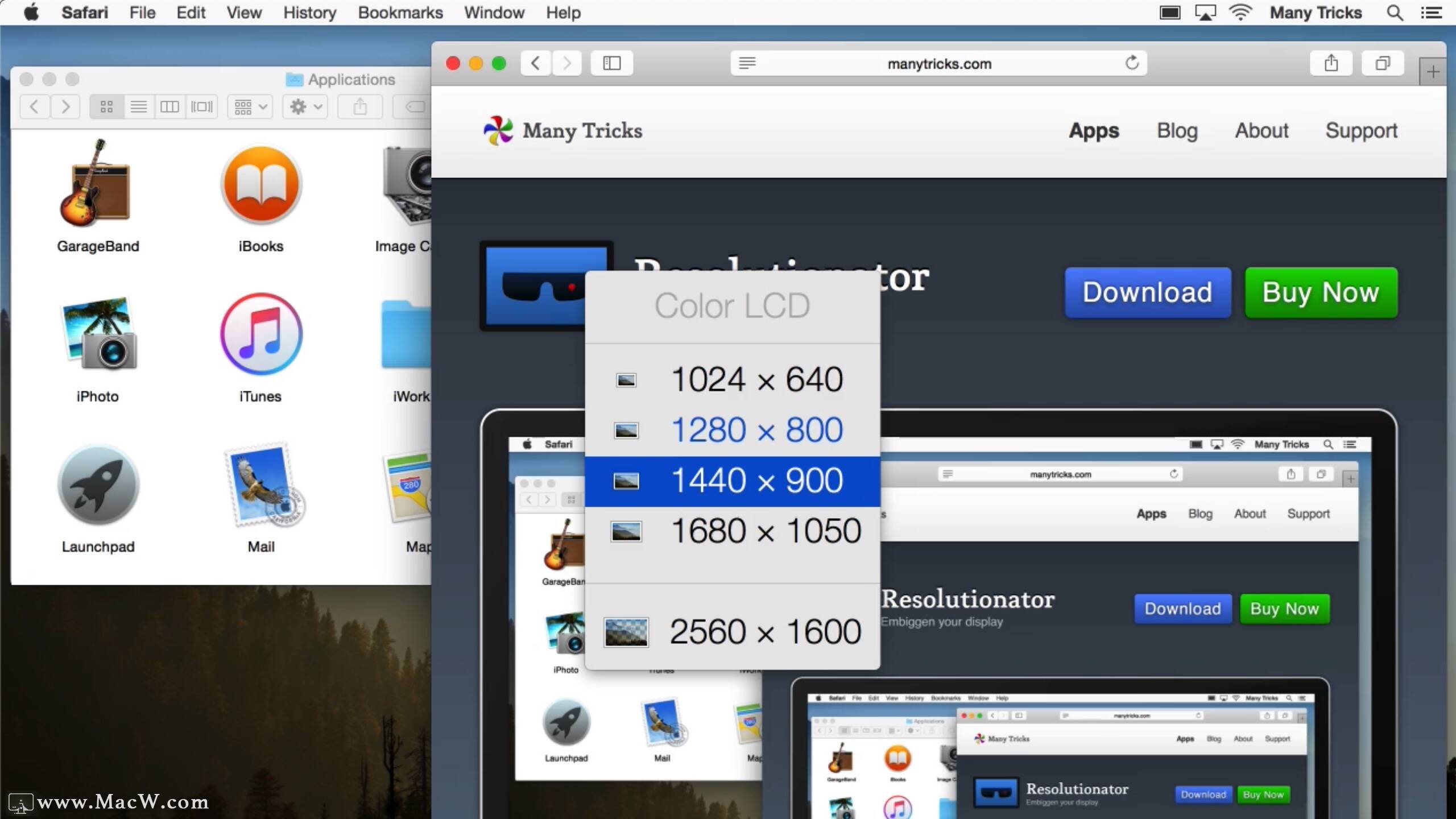Click the Safari Share button
Viewport: 1456px width, 819px height.
click(1331, 63)
